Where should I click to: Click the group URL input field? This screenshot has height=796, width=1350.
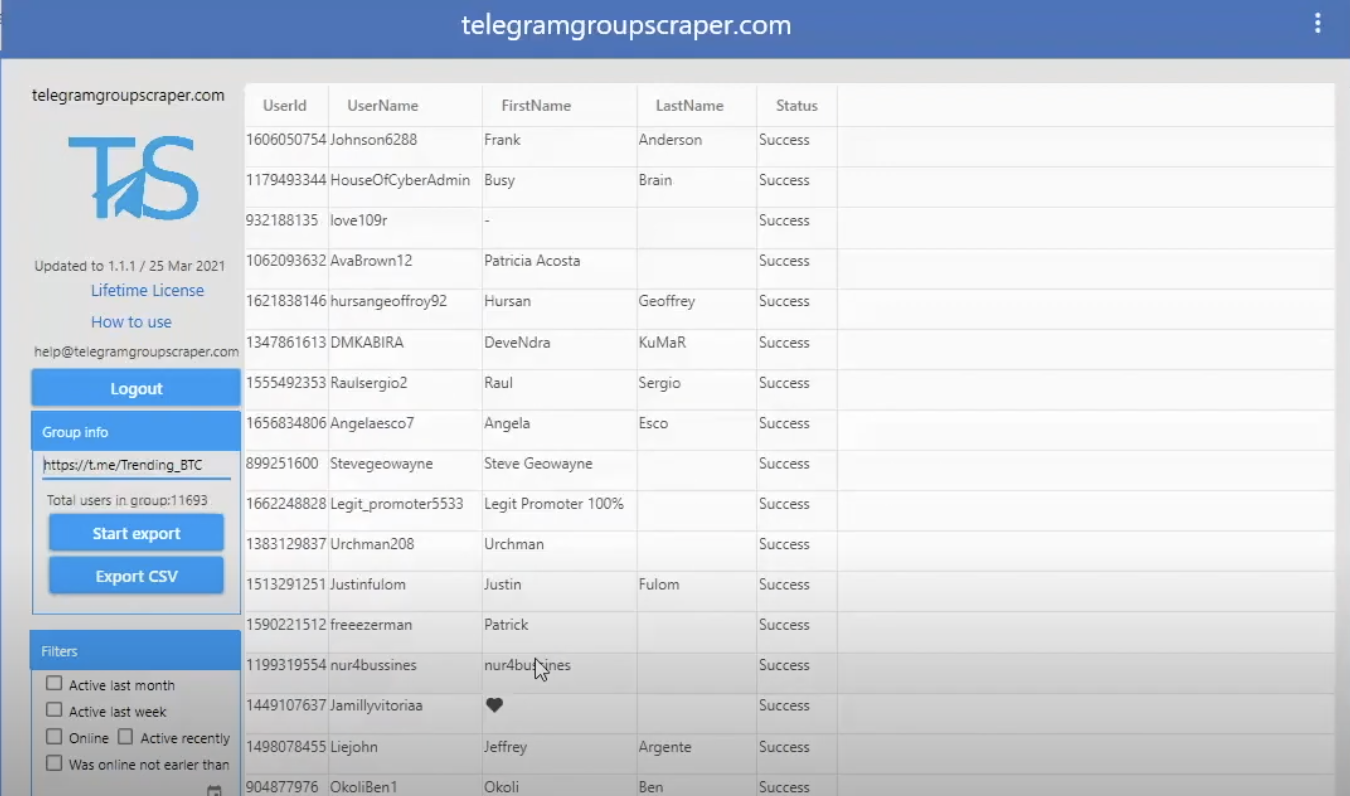[136, 465]
